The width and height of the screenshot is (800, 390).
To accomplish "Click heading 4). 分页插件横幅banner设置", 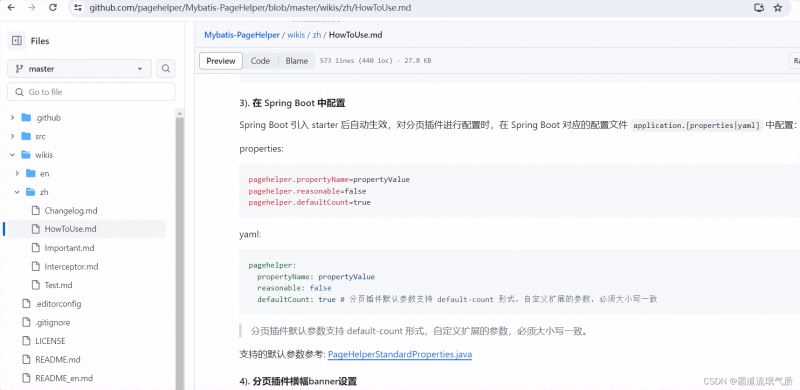I will (x=298, y=381).
